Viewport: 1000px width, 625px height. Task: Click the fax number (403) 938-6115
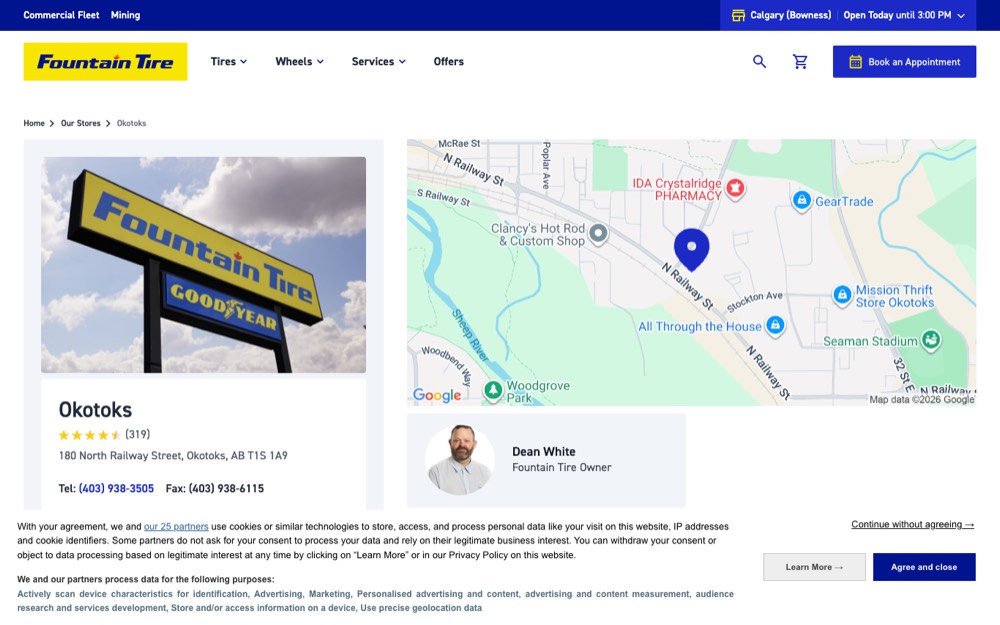point(226,489)
